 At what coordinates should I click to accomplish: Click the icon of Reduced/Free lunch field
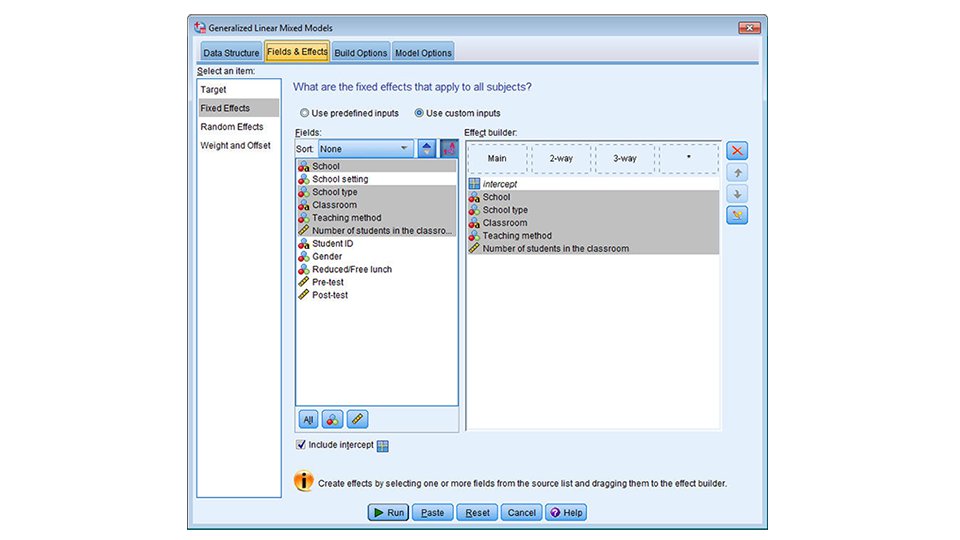pos(304,269)
